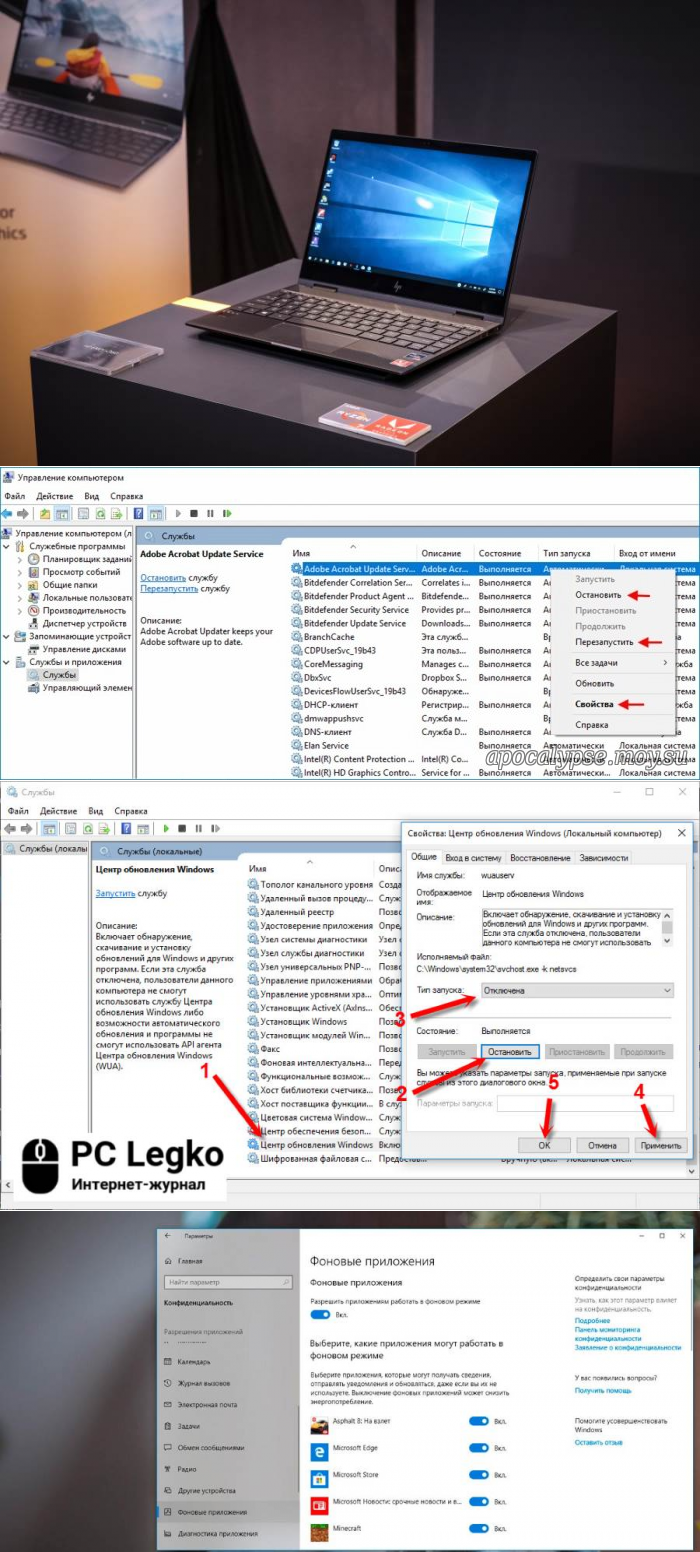The width and height of the screenshot is (700, 1552).
Task: Turn off Minecraft background toggle
Action: [x=479, y=1528]
